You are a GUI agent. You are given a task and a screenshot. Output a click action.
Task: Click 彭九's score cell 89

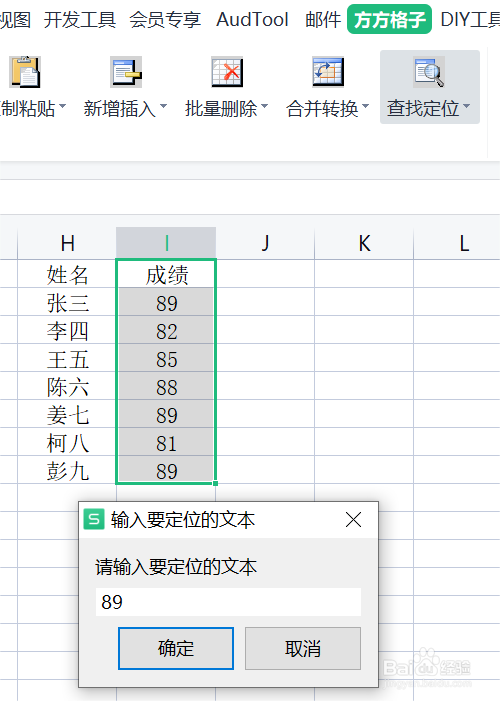[166, 470]
